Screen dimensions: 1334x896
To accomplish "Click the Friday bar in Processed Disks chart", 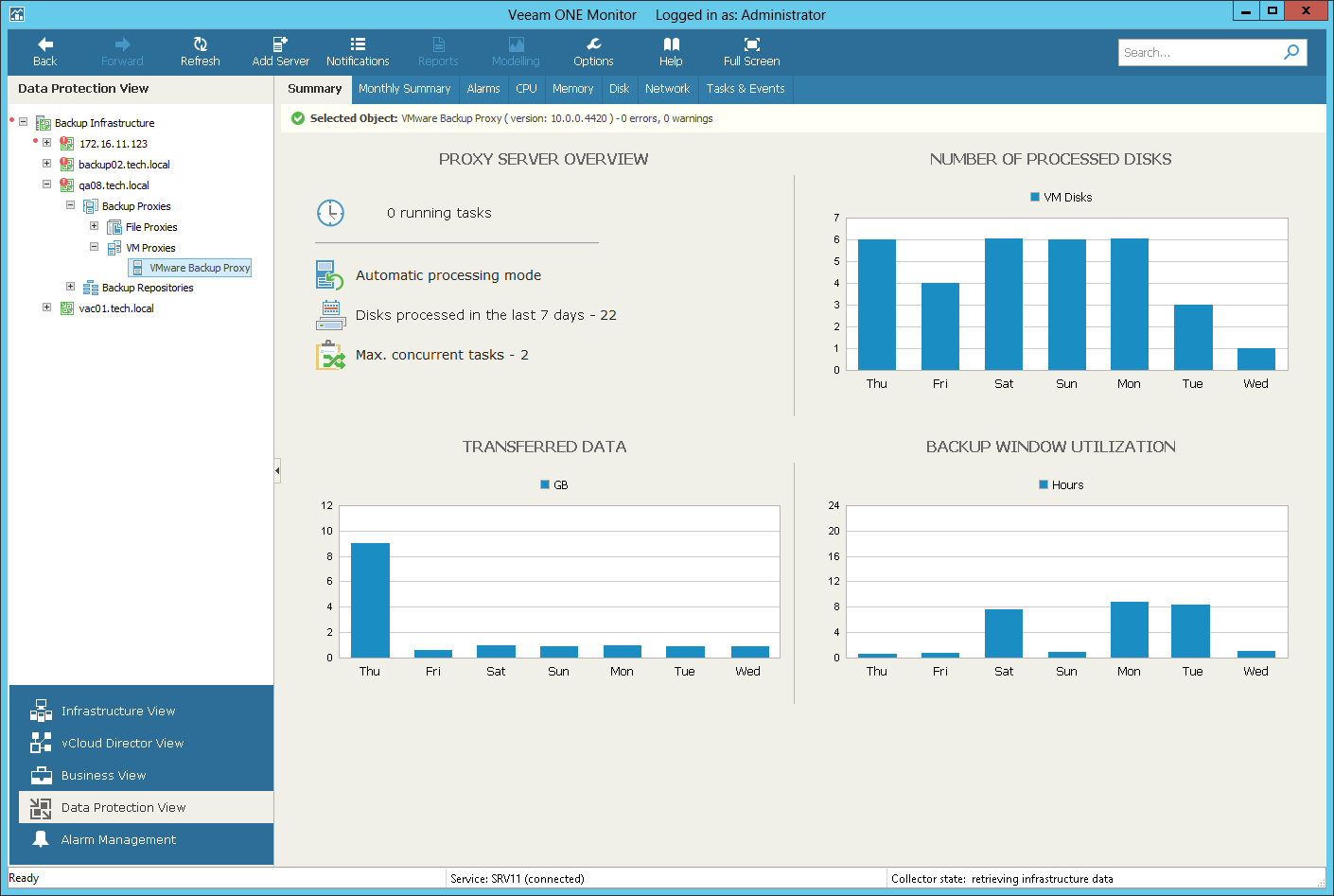I will [x=939, y=326].
